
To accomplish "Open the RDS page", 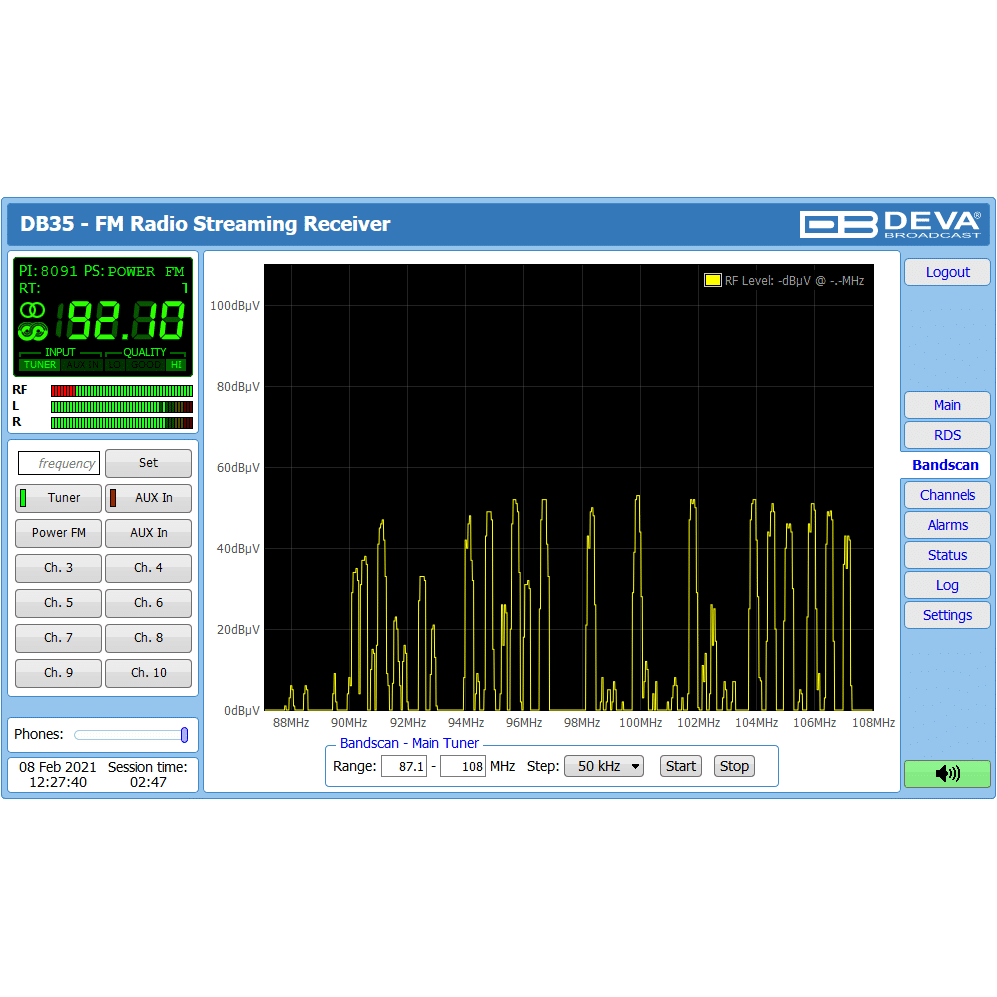I will click(946, 435).
